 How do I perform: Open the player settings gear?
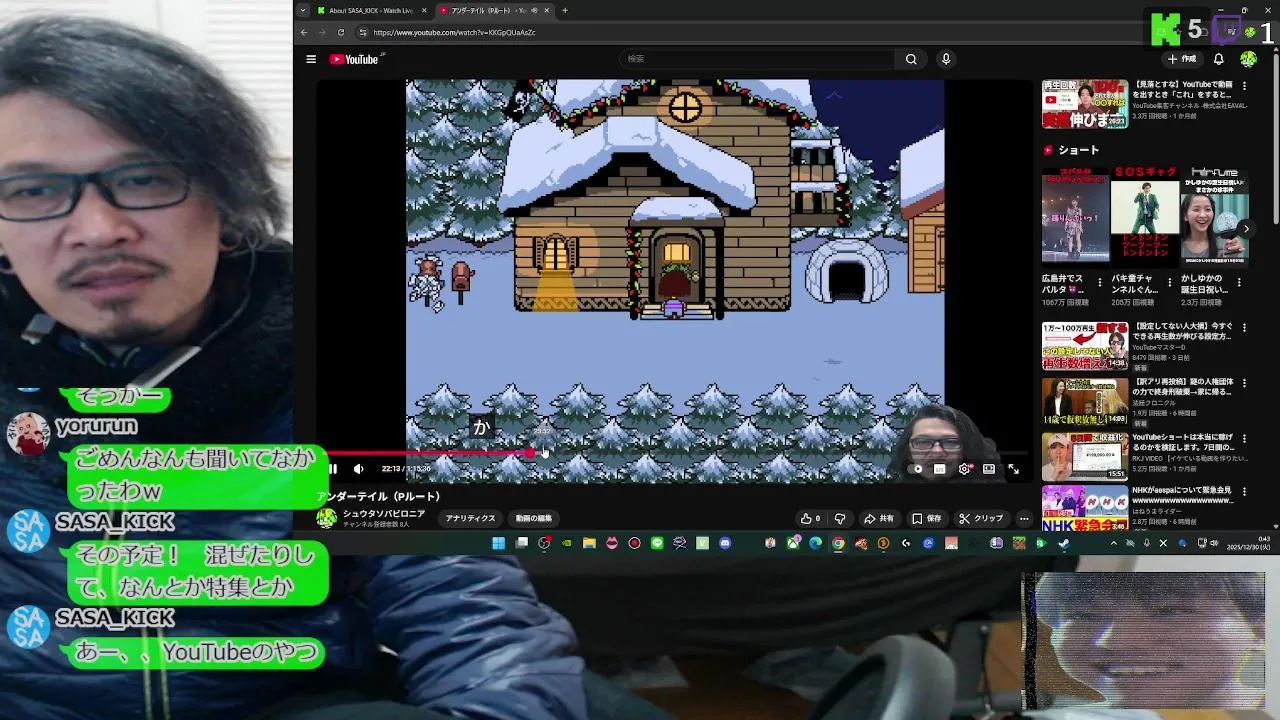[x=964, y=468]
